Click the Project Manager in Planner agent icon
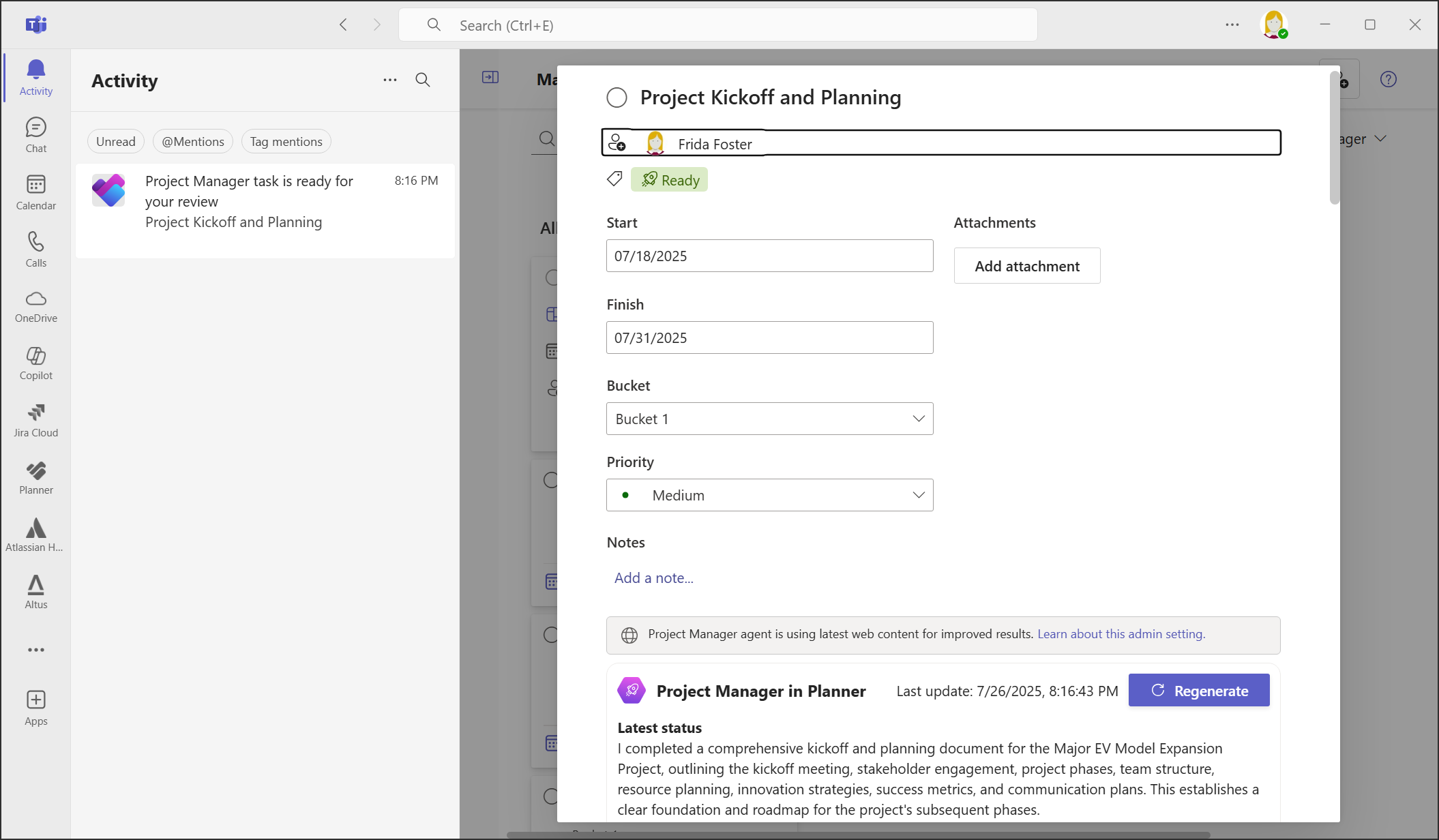The image size is (1439, 840). tap(632, 690)
